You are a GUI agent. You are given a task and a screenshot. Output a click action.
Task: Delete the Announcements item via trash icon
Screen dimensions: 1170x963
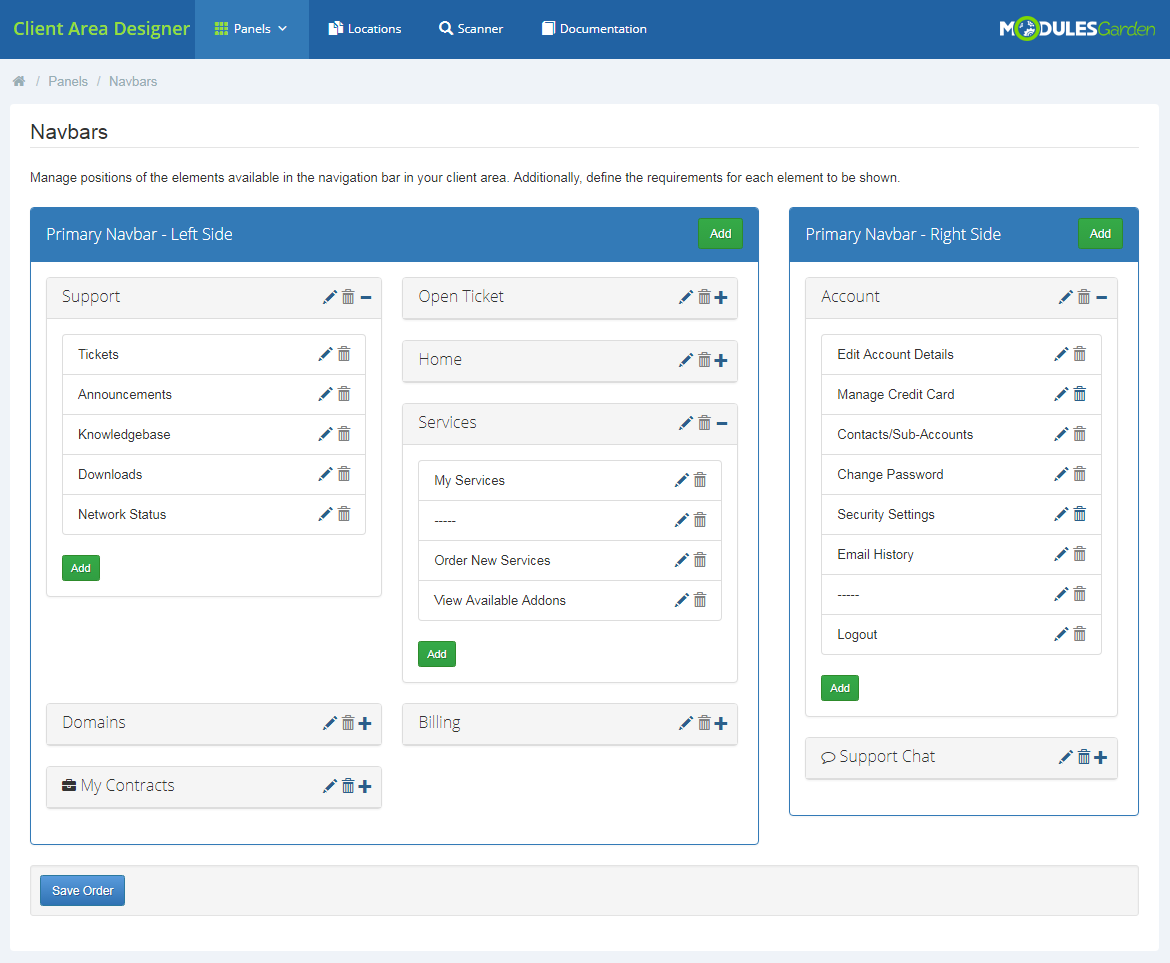(344, 394)
